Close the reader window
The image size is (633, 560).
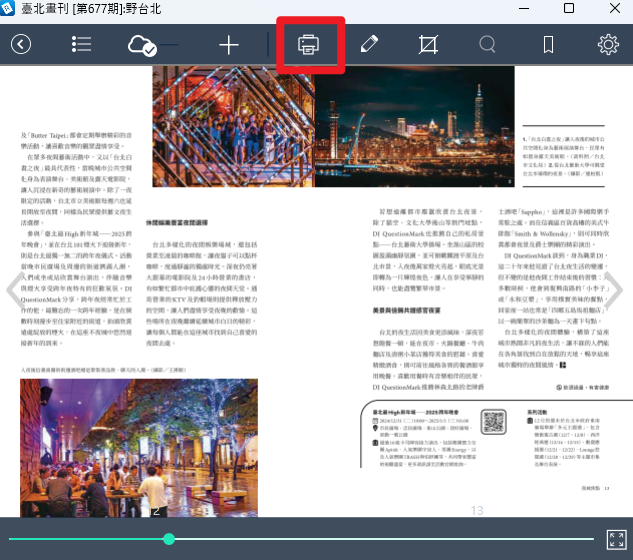click(x=615, y=8)
